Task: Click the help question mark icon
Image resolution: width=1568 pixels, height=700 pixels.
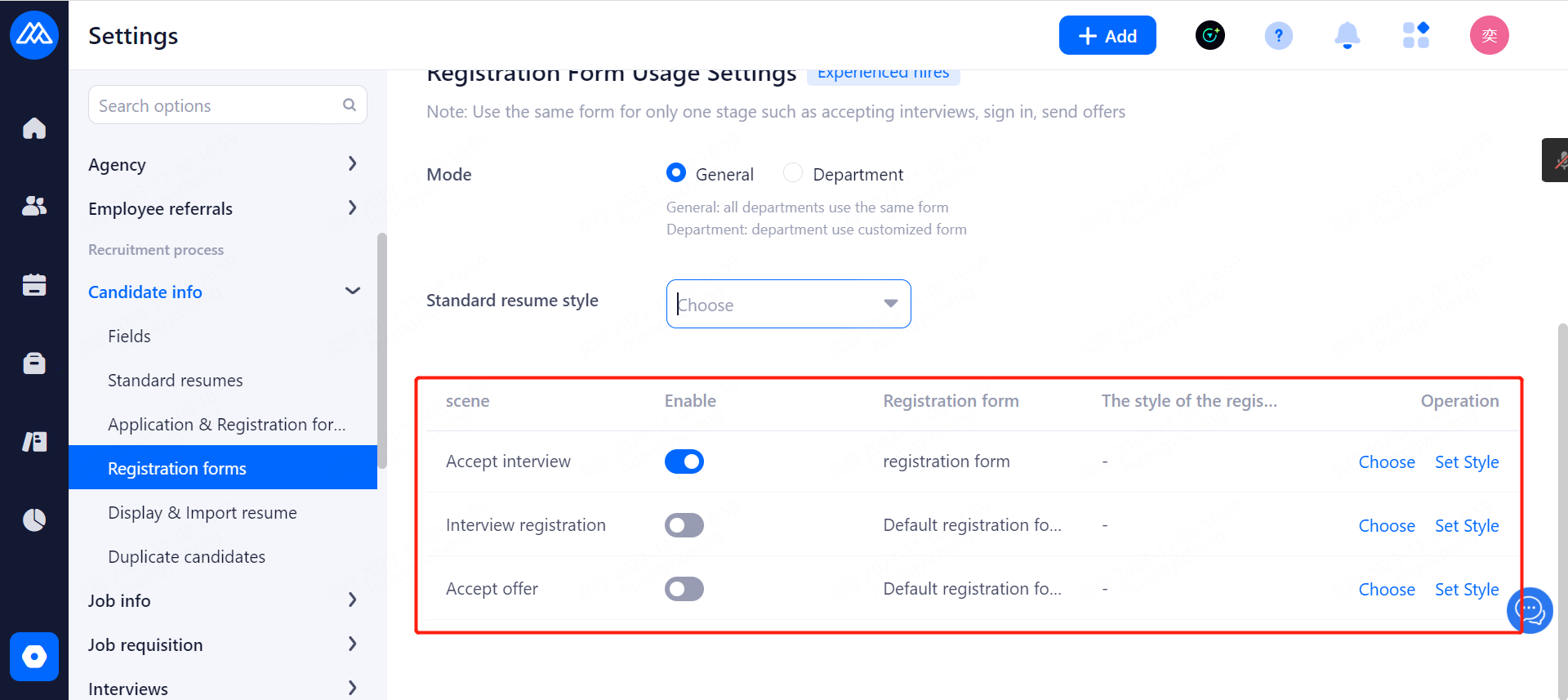Action: (x=1278, y=35)
